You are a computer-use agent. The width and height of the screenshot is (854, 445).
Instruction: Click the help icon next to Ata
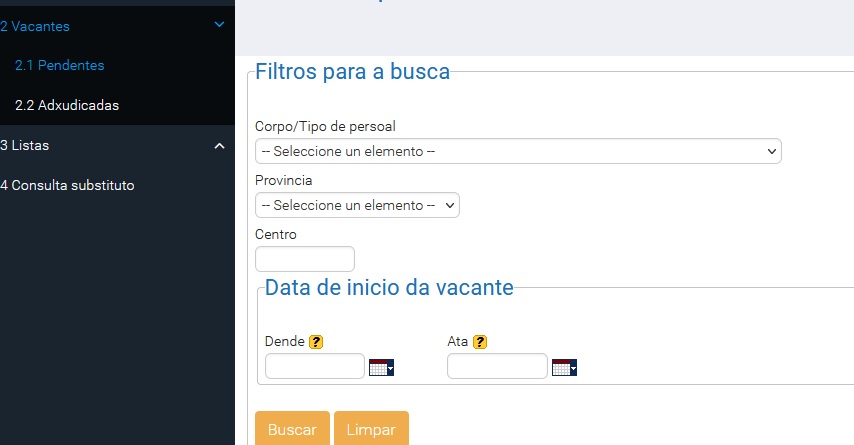click(x=480, y=342)
